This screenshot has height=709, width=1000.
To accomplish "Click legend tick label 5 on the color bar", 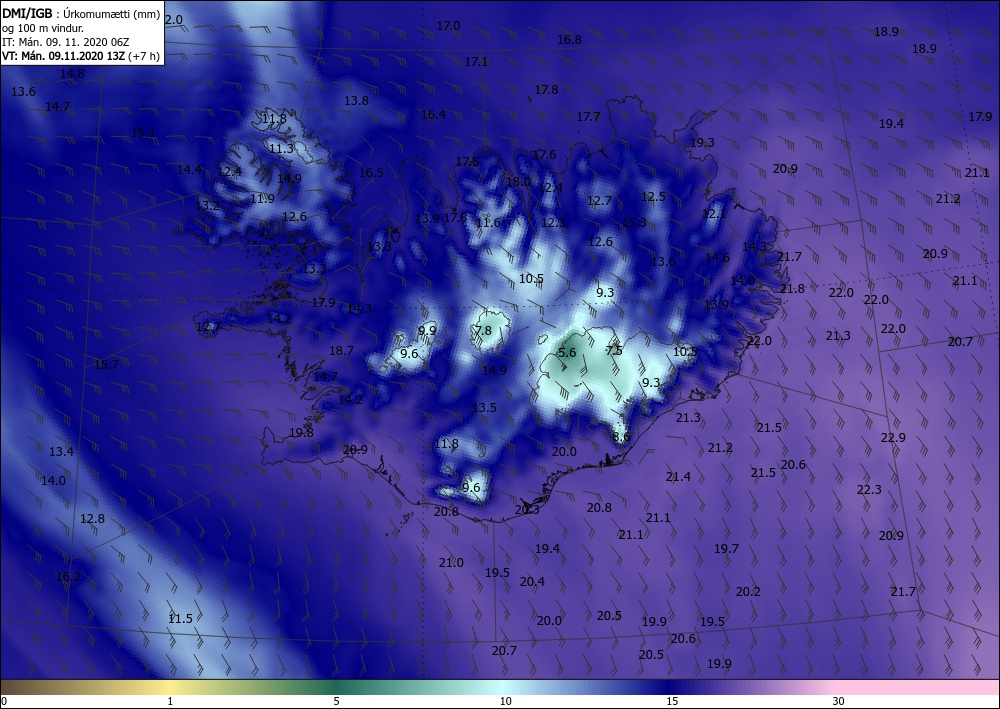I will [336, 701].
